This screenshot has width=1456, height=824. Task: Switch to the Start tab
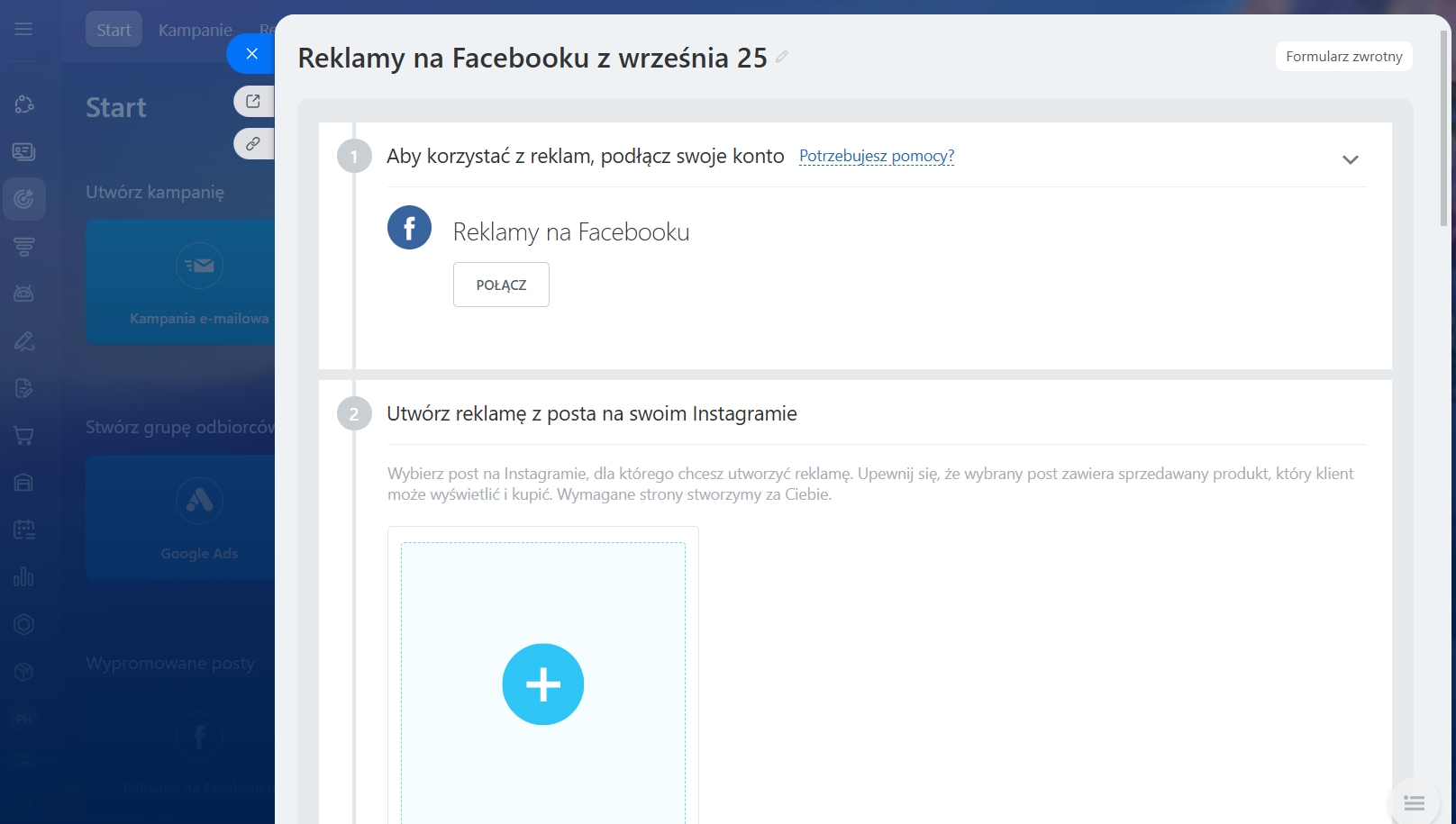pos(114,30)
